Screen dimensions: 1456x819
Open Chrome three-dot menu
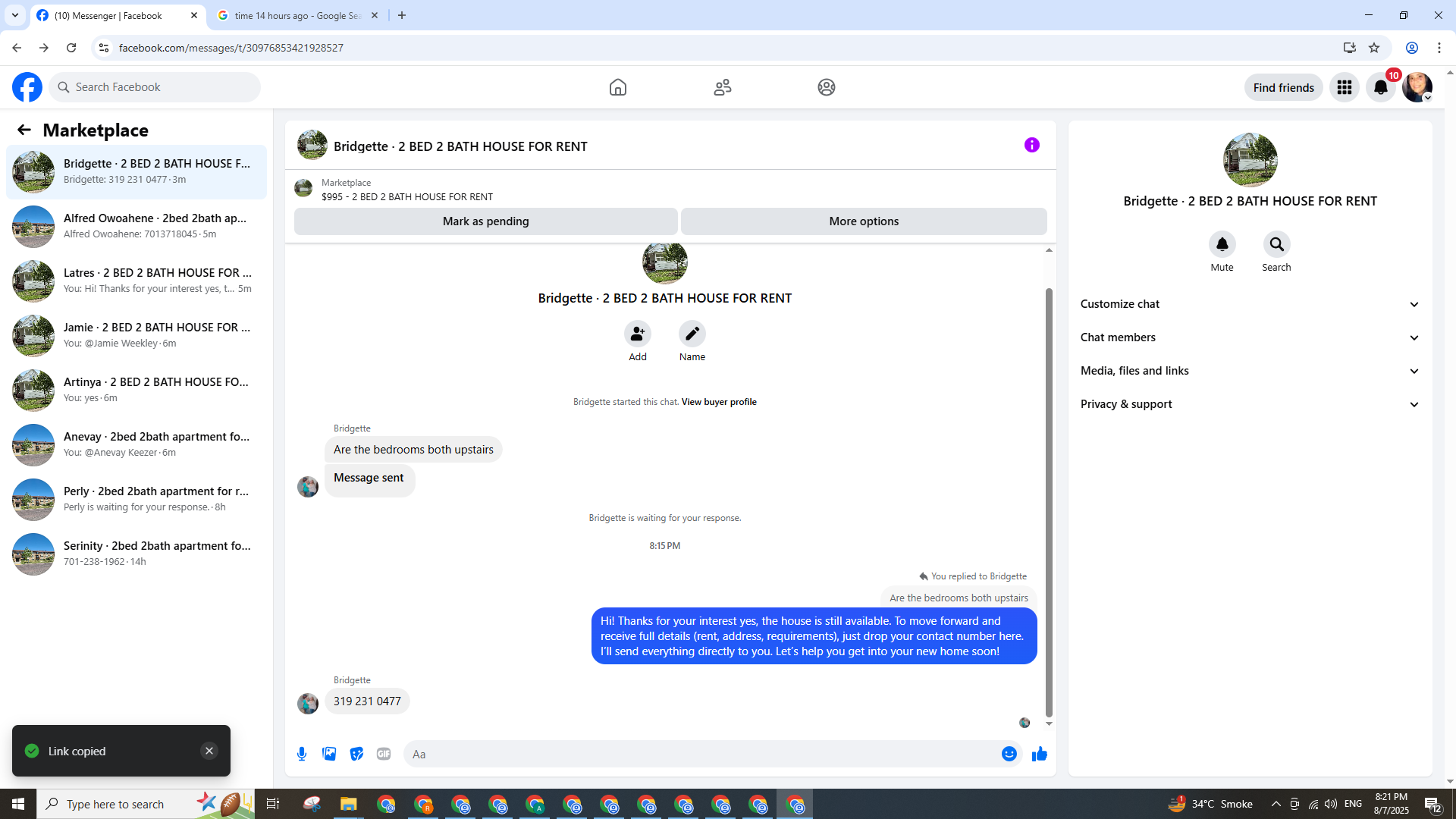pos(1439,48)
